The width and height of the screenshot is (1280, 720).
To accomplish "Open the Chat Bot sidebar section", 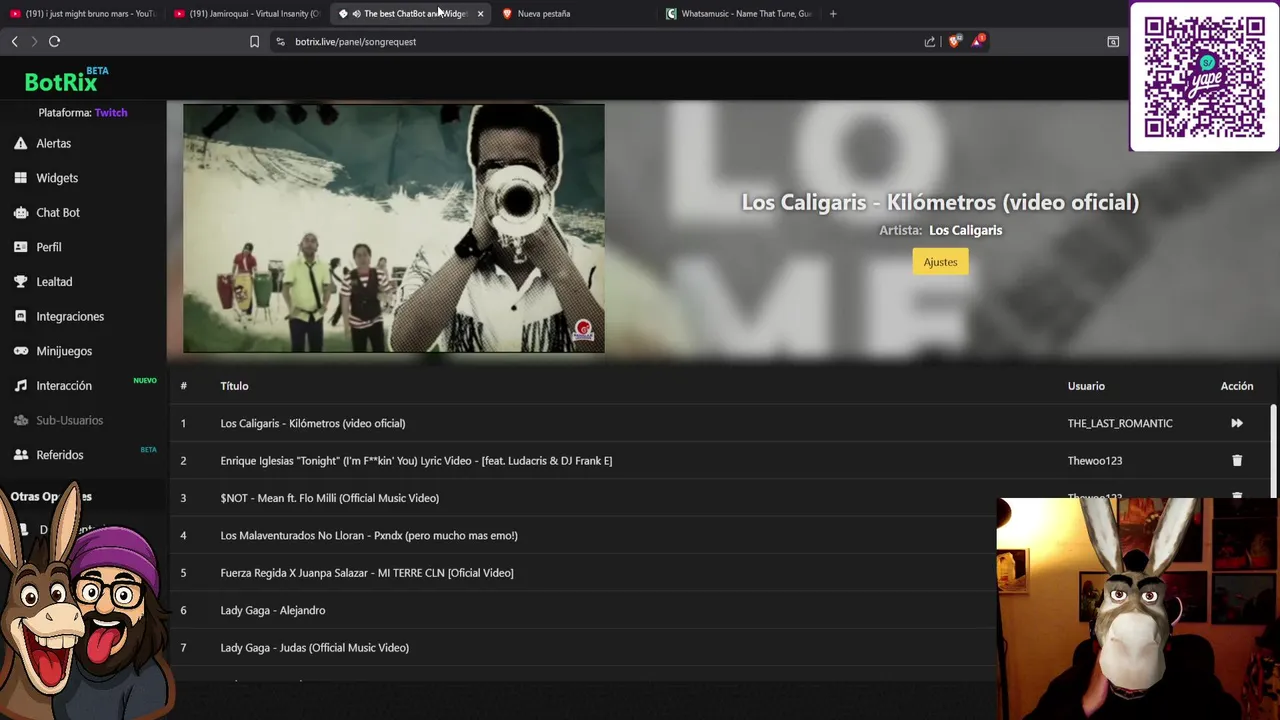I will coord(58,212).
